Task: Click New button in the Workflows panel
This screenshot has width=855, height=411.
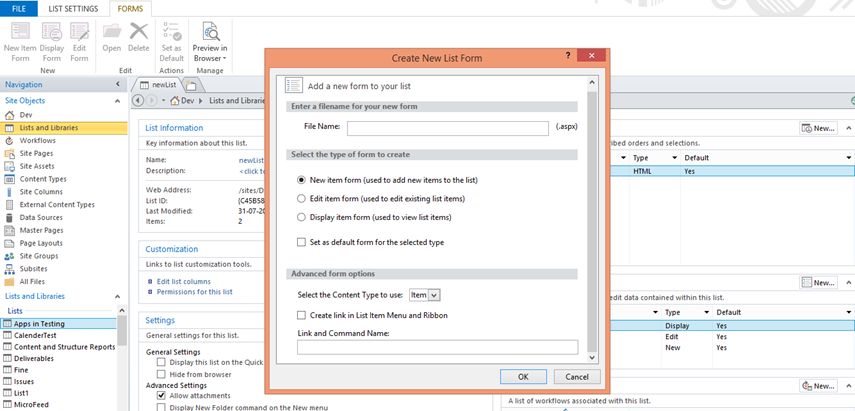Action: pyautogui.click(x=818, y=386)
